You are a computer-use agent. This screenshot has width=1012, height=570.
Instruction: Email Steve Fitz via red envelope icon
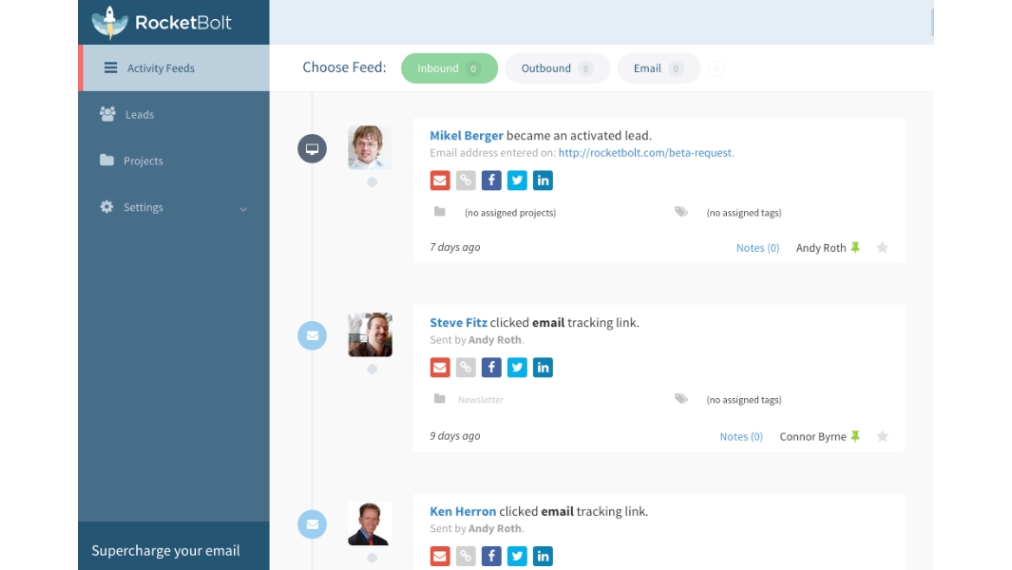440,367
